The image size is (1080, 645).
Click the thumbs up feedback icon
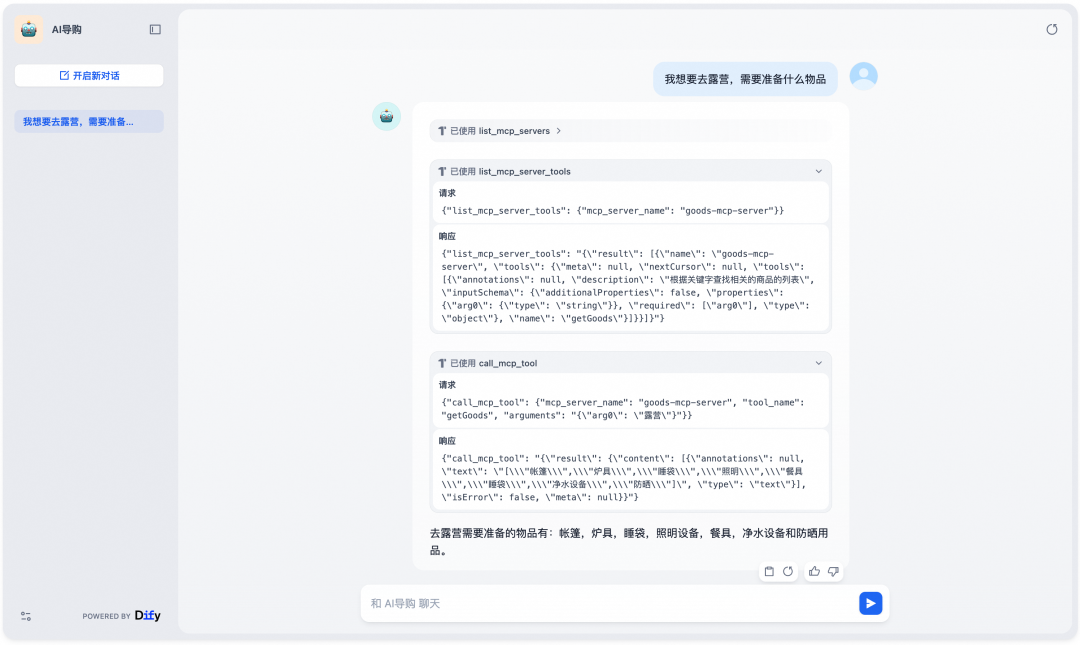coord(813,571)
